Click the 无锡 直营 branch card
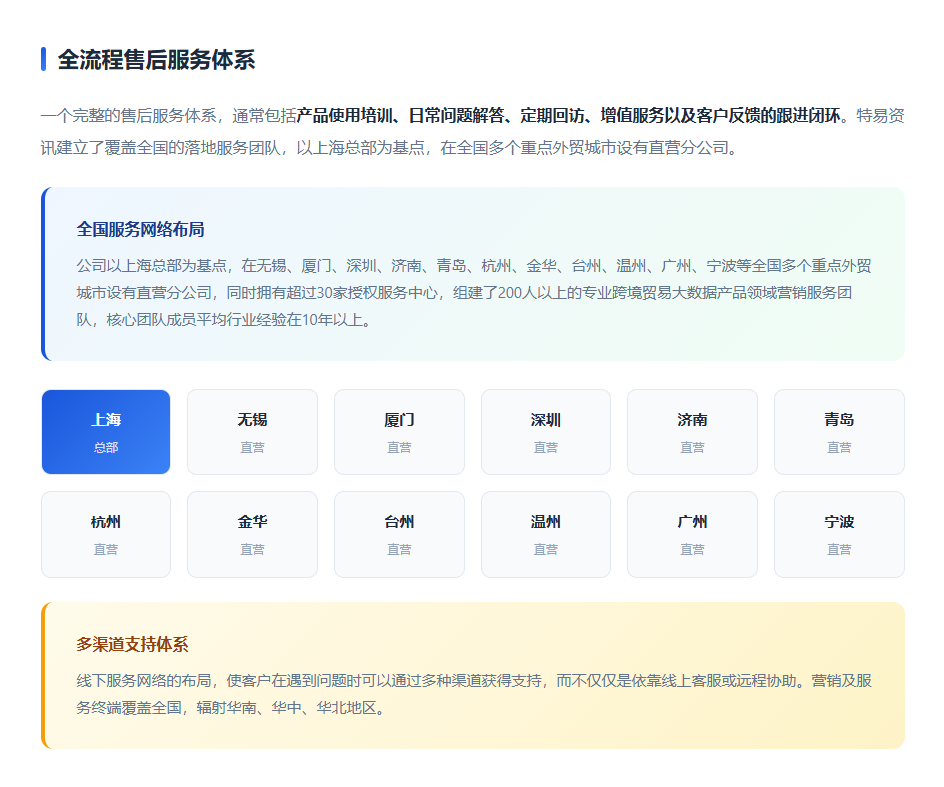Image resolution: width=944 pixels, height=787 pixels. pyautogui.click(x=252, y=432)
